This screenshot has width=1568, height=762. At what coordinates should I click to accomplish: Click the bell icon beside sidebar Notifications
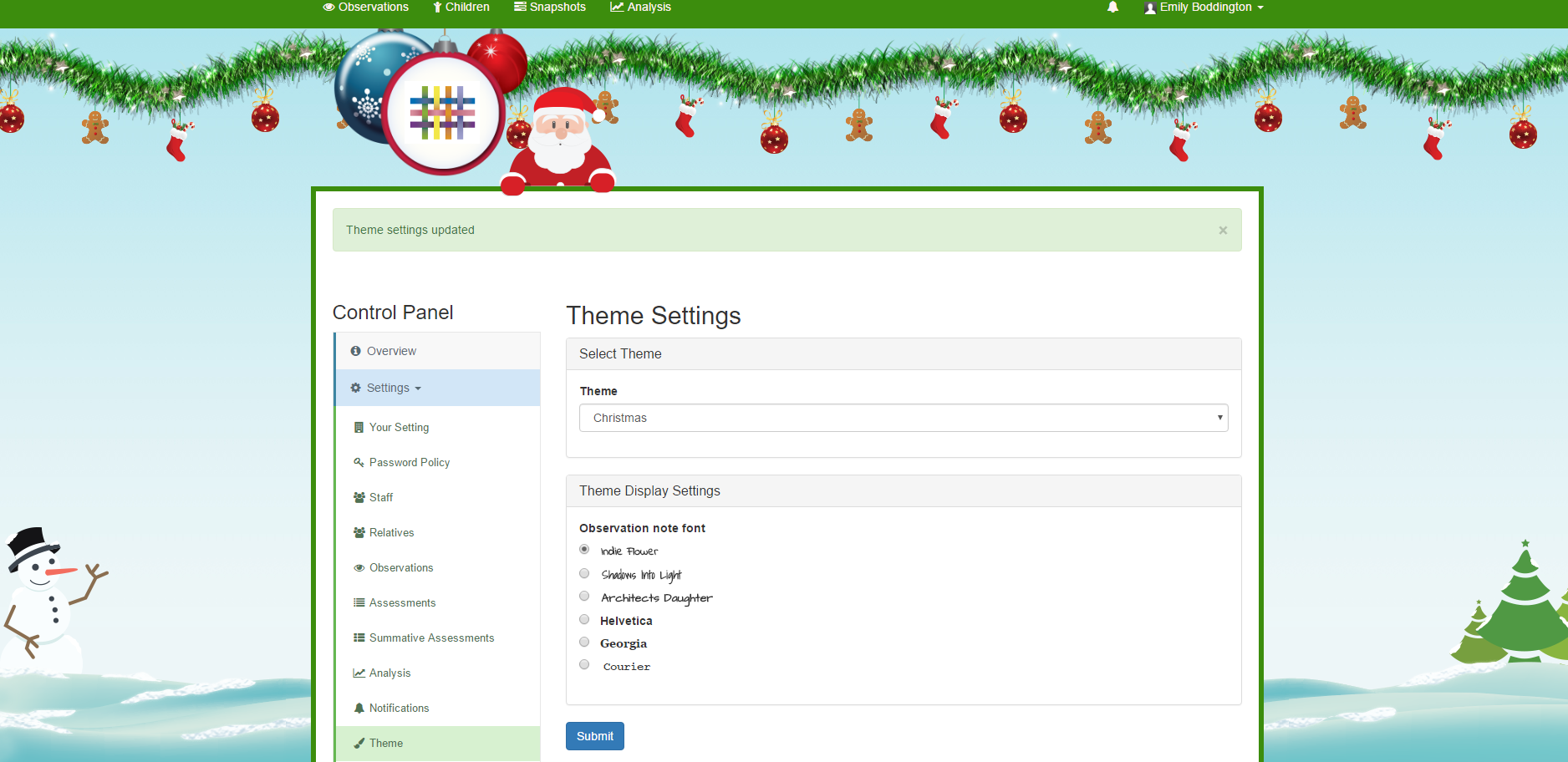[x=359, y=708]
